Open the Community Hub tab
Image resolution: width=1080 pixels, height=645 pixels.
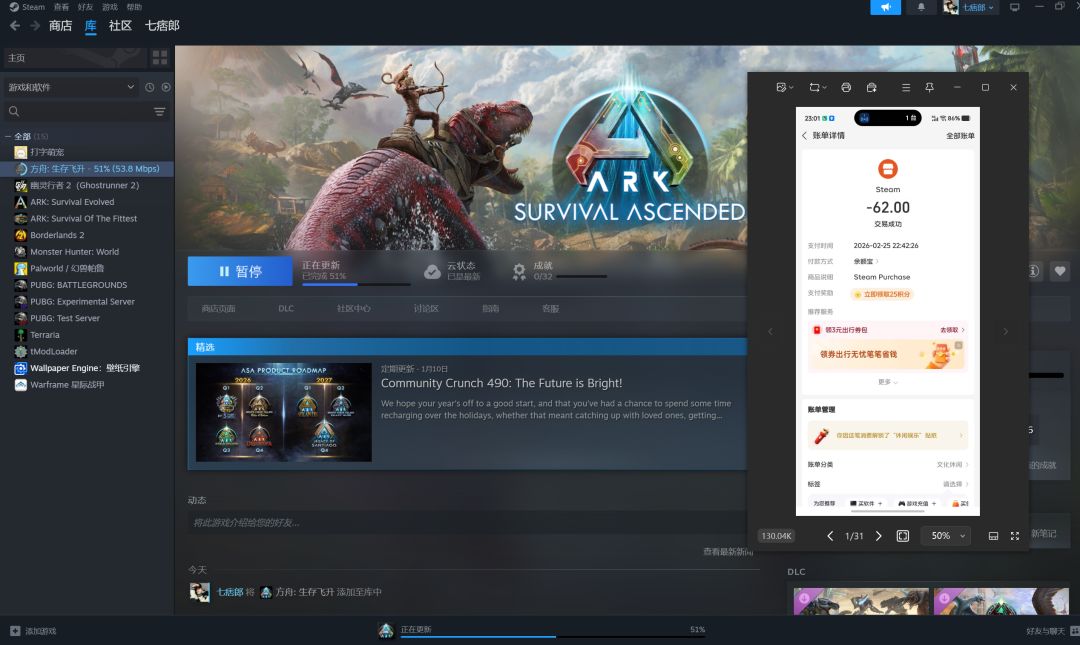[353, 309]
